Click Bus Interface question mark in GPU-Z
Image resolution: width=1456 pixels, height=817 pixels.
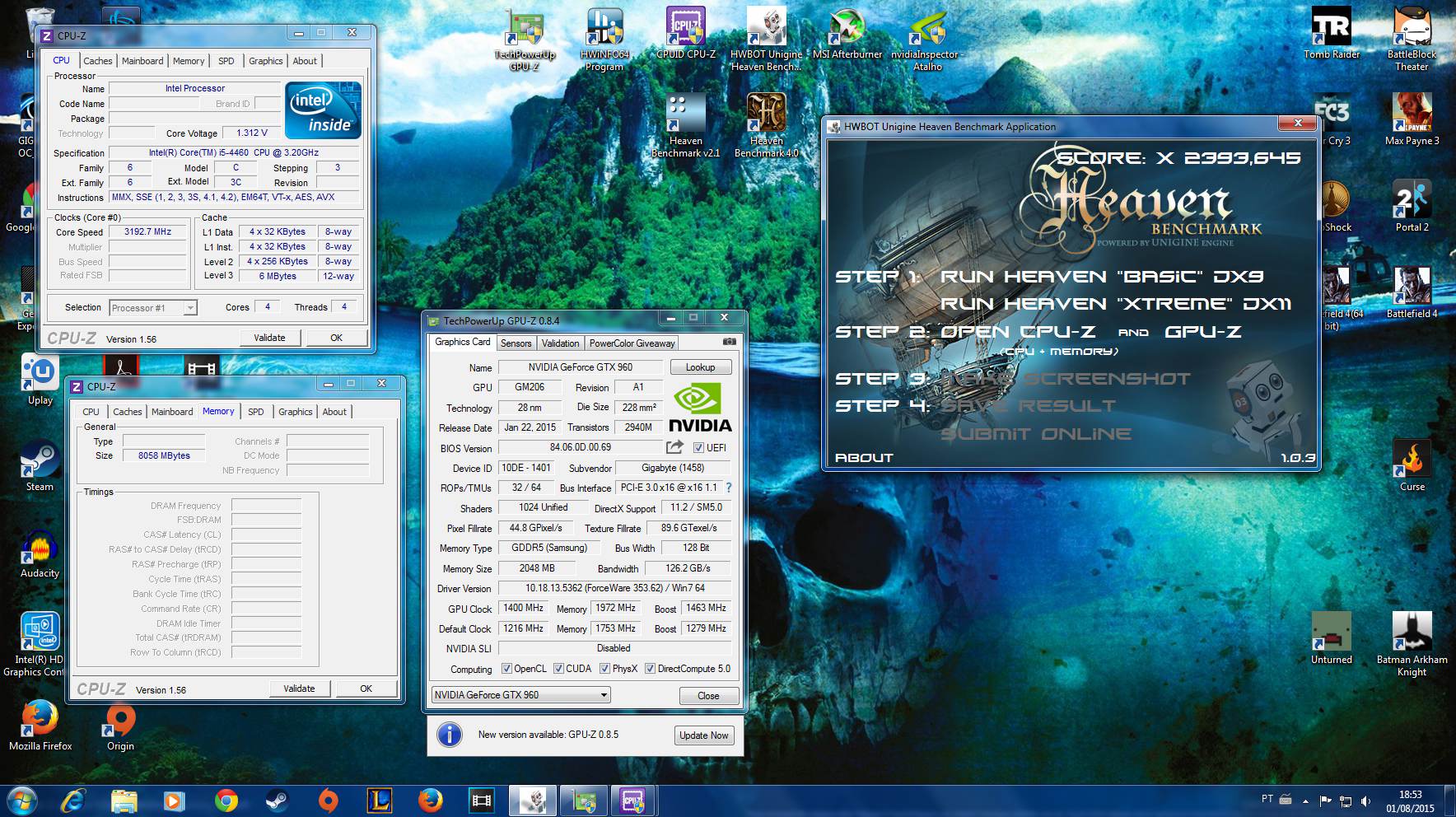pos(729,488)
